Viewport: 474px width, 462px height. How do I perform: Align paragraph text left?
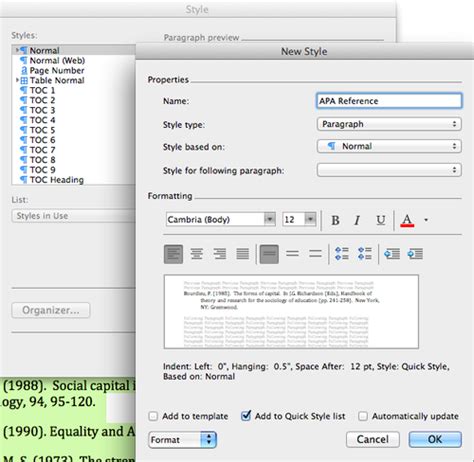coord(173,254)
